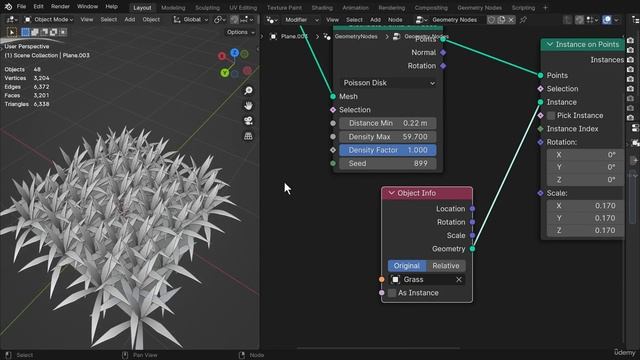Click the Rotation Z value field
Screen dimensions: 640x360
(x=585, y=180)
